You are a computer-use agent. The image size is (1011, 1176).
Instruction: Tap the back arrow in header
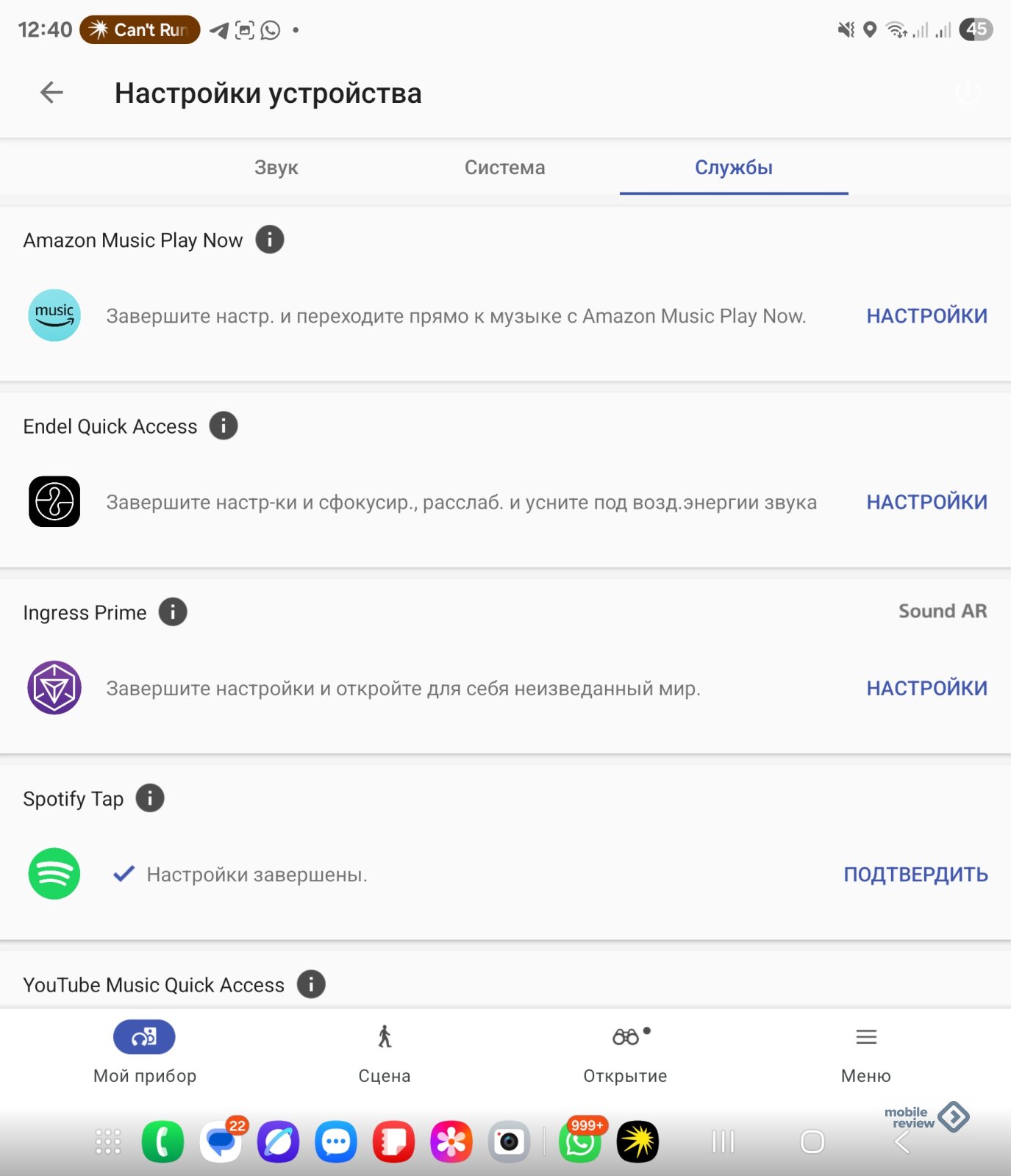[x=51, y=93]
